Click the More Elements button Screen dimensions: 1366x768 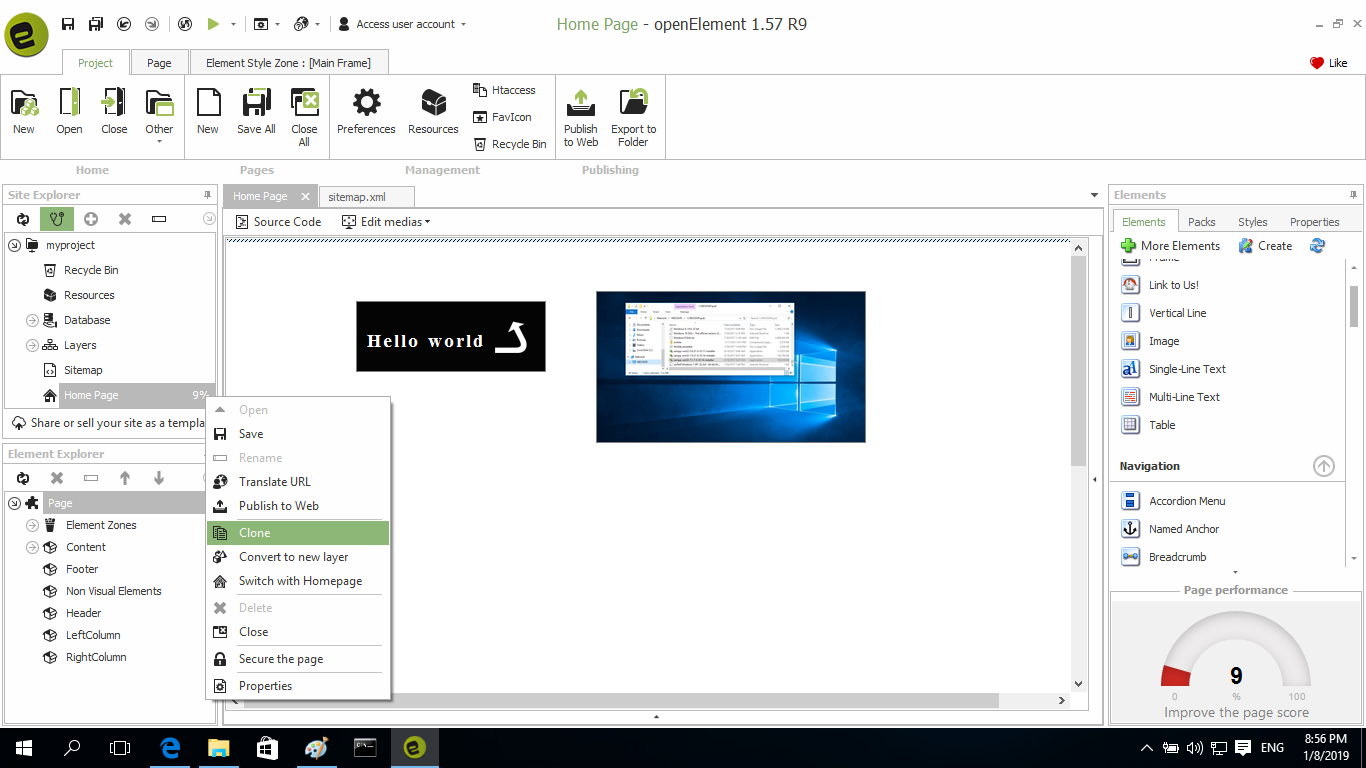(1170, 246)
